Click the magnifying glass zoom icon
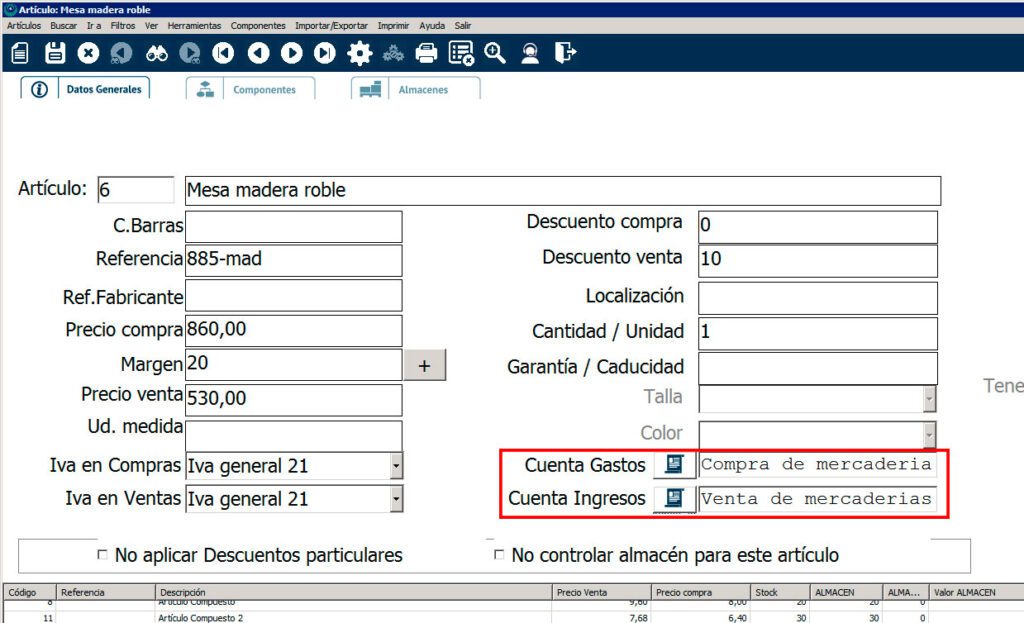Screen dimensions: 1024x623 (495, 53)
